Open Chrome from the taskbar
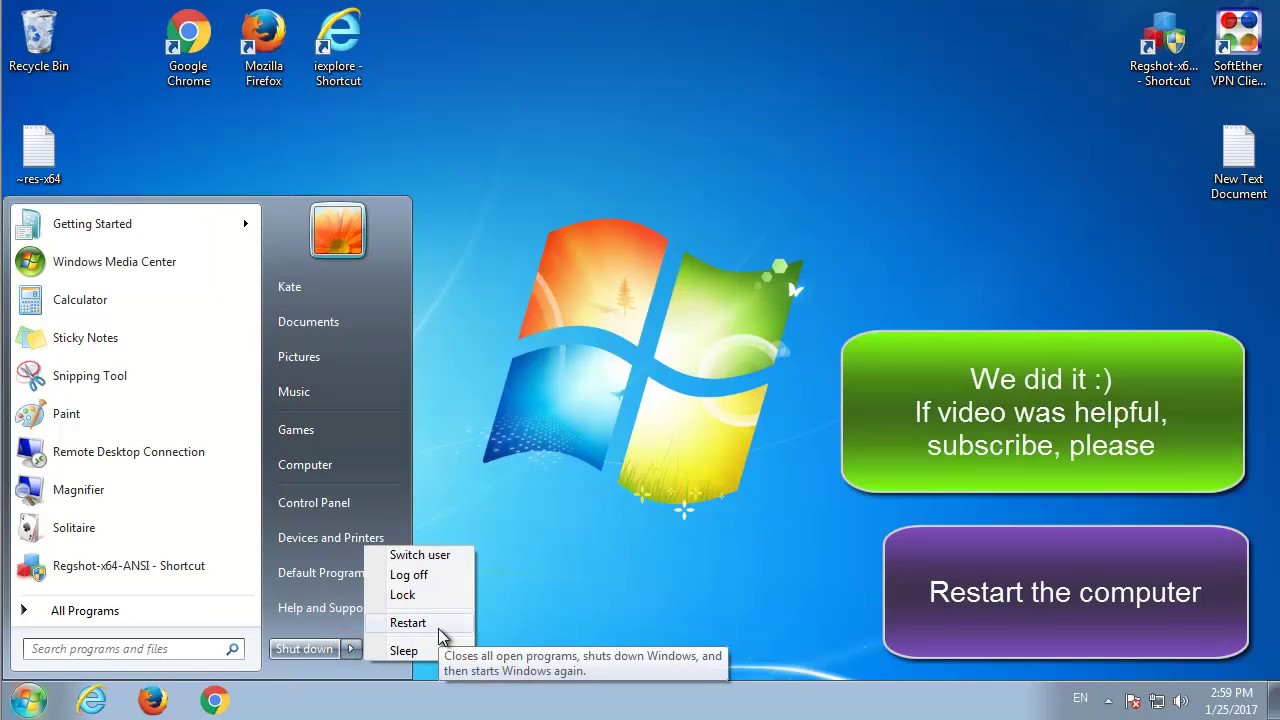1280x720 pixels. pyautogui.click(x=214, y=700)
